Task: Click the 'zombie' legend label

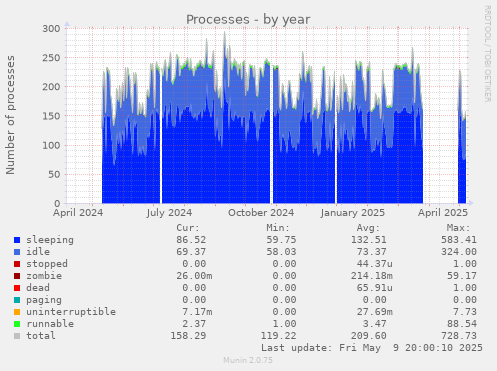Action: pos(44,276)
